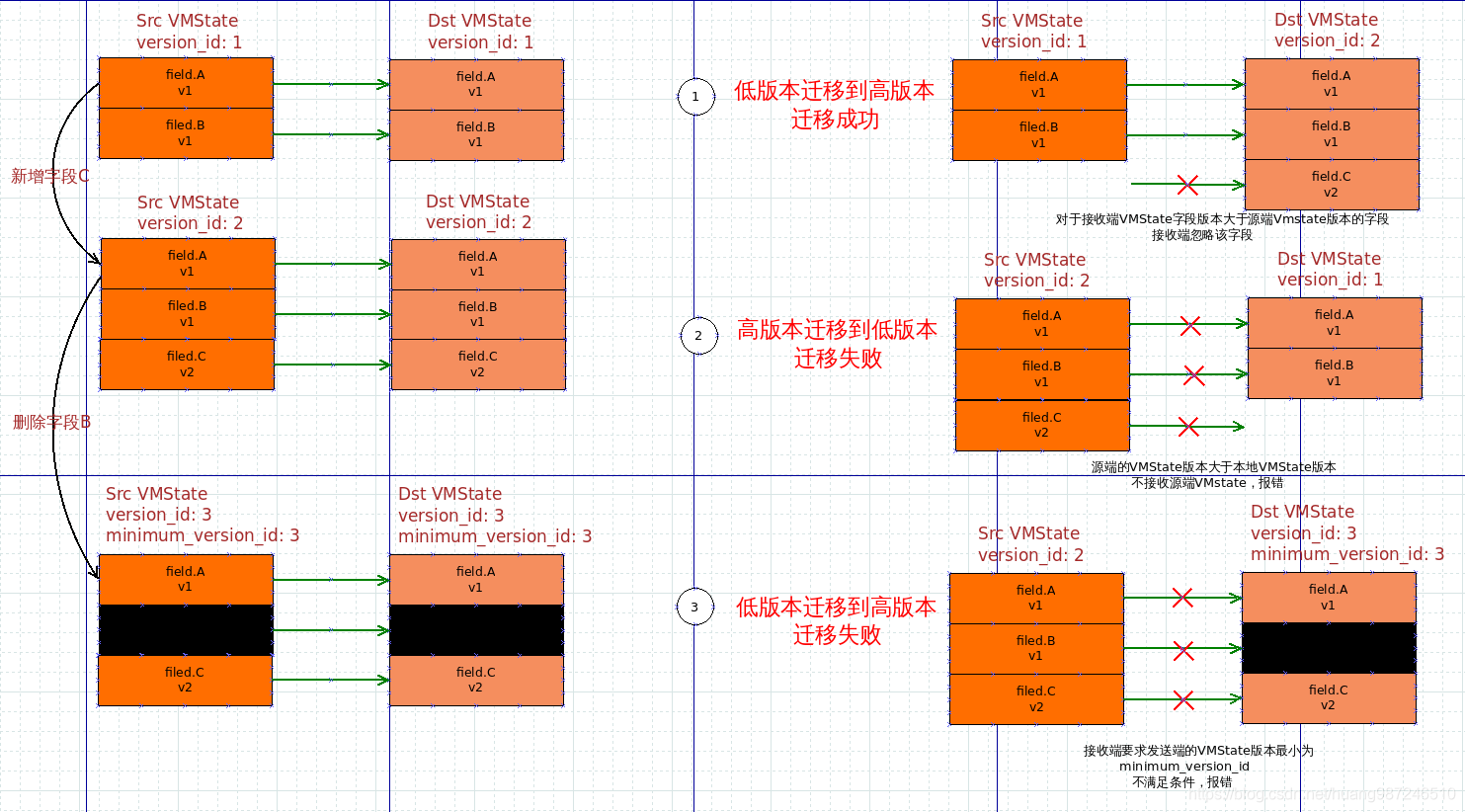This screenshot has width=1465, height=812.
Task: Click the red X on scenario 2's filed.B arrow
Action: coord(1193,375)
